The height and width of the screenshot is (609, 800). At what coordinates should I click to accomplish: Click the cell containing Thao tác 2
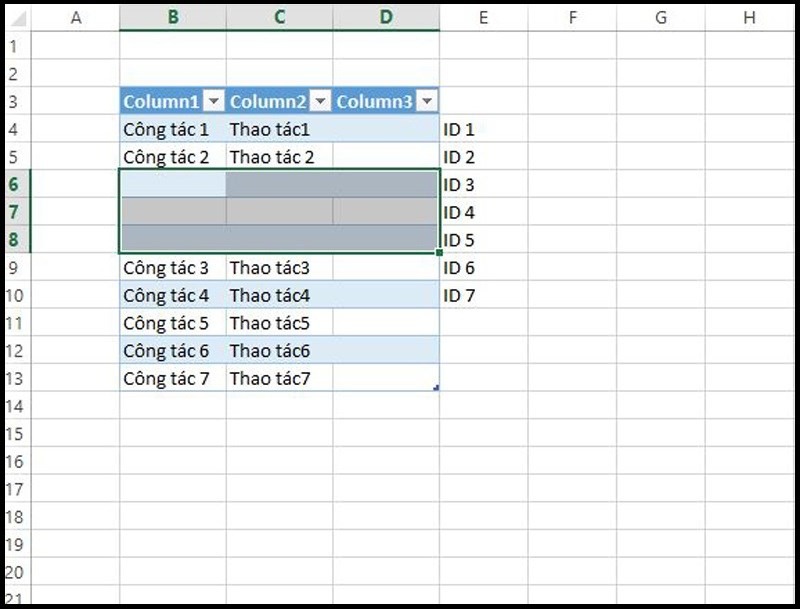[x=280, y=157]
